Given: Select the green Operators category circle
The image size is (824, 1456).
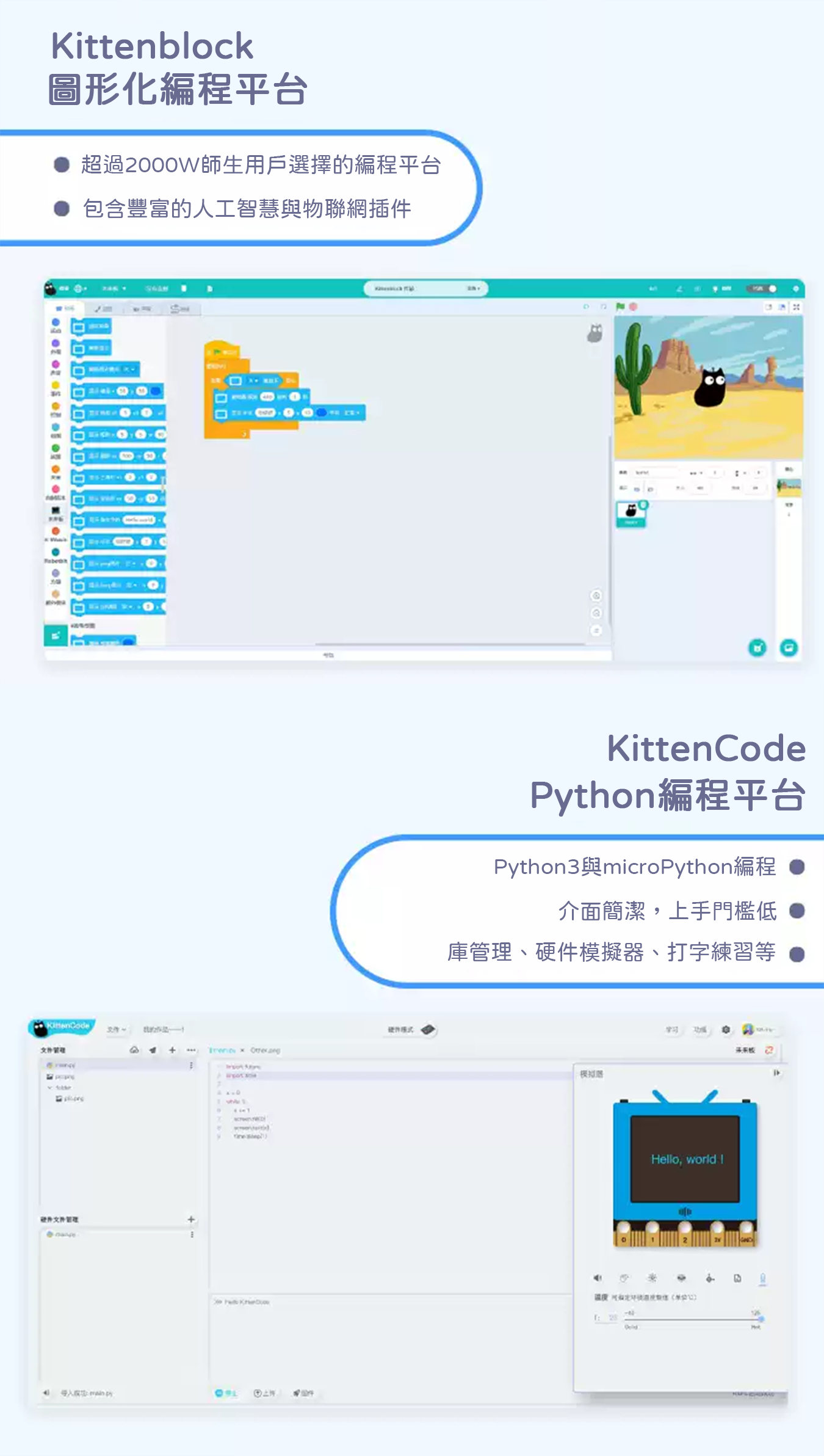Looking at the screenshot, I should click(x=56, y=448).
